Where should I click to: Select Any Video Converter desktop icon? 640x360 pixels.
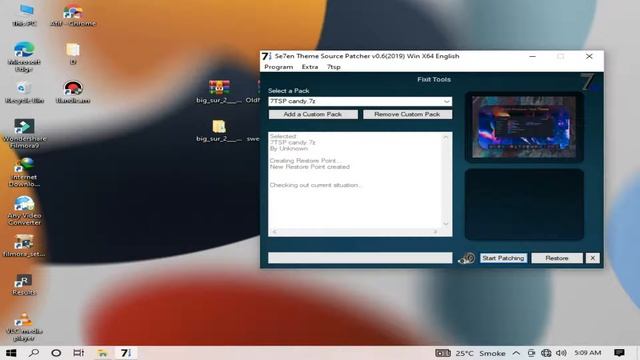24,210
